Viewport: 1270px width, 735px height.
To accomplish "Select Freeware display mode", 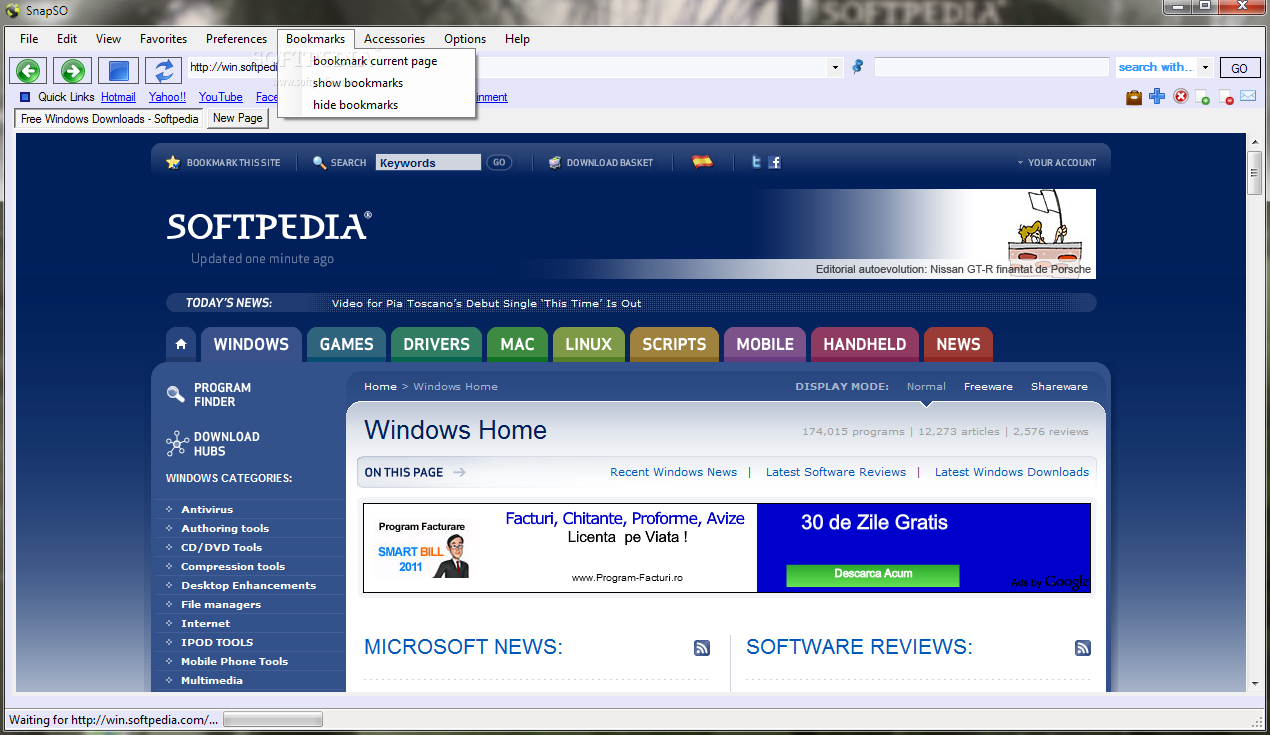I will (988, 386).
